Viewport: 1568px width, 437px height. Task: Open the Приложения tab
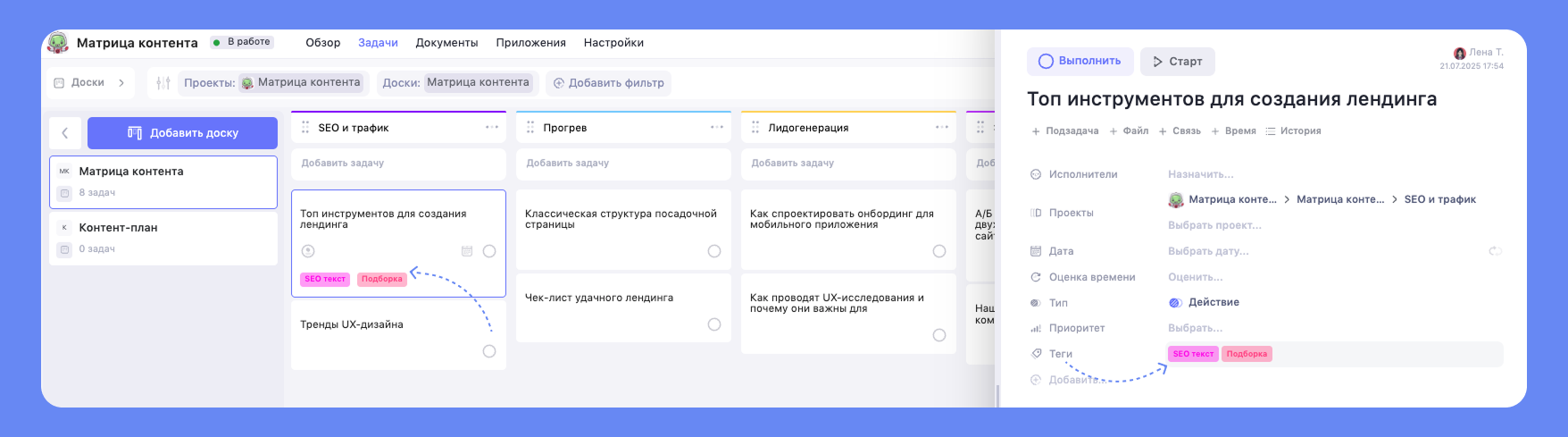pyautogui.click(x=530, y=43)
